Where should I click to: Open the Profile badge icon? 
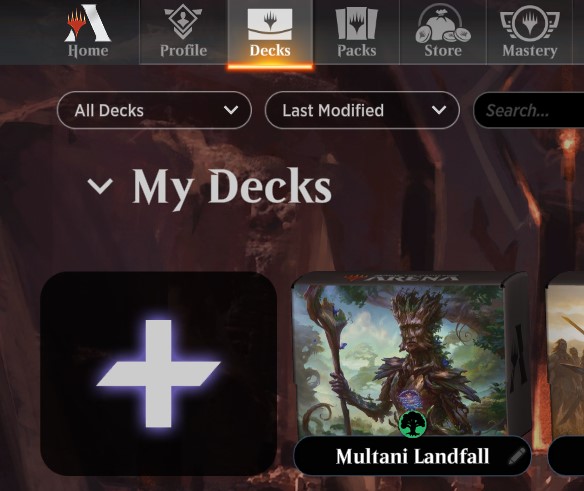tap(183, 21)
